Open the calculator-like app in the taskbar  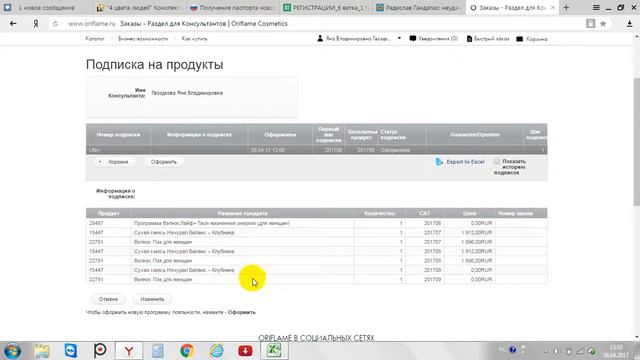pyautogui.click(x=158, y=351)
